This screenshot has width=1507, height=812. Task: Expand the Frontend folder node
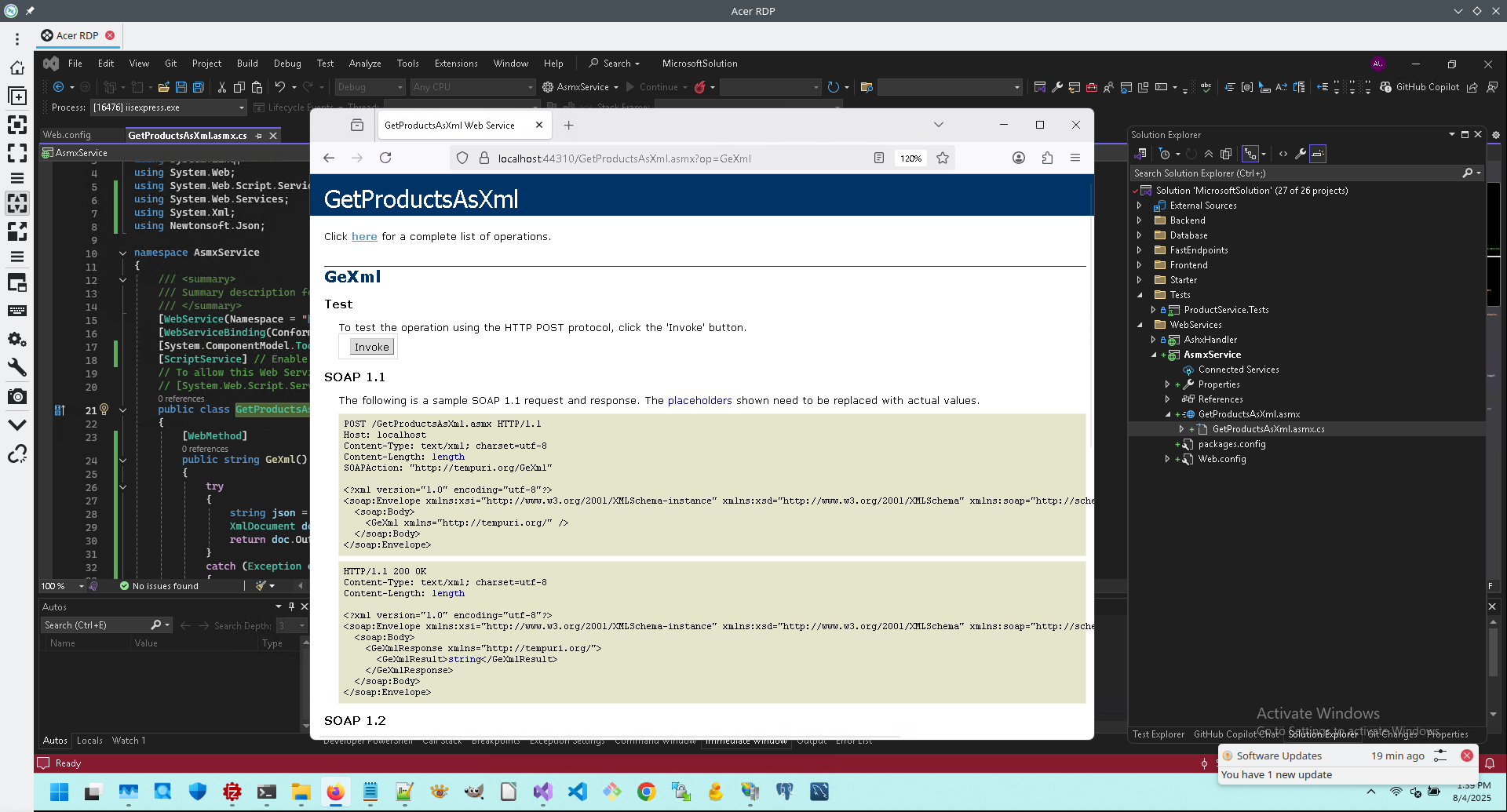click(1140, 265)
